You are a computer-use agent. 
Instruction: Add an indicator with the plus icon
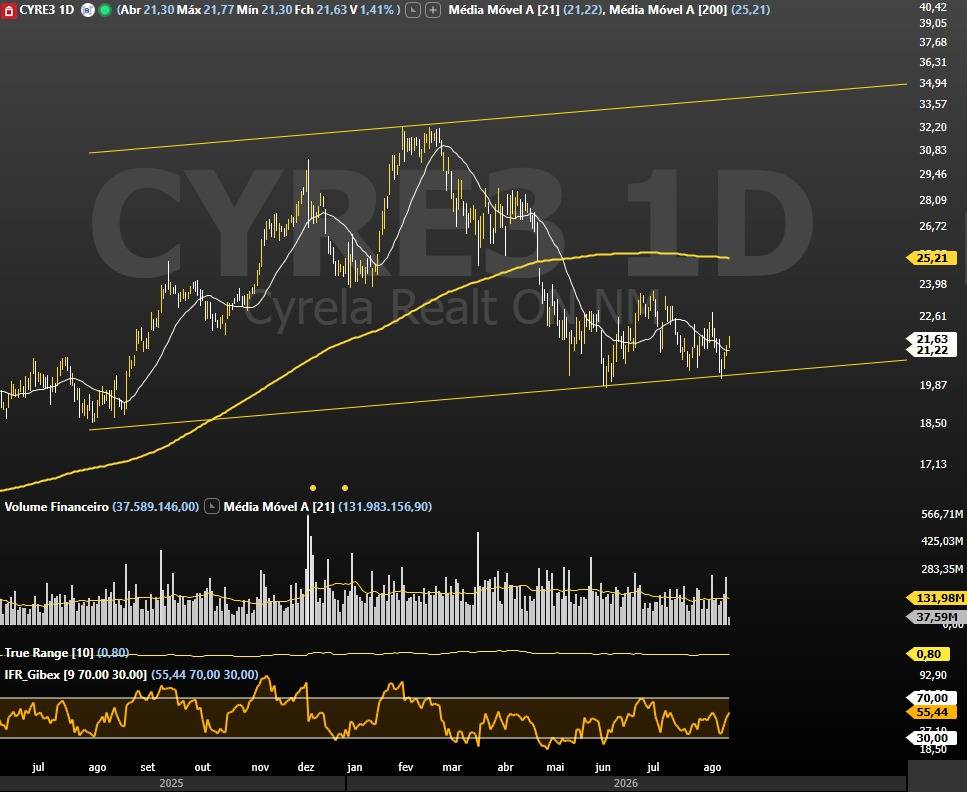coord(434,10)
